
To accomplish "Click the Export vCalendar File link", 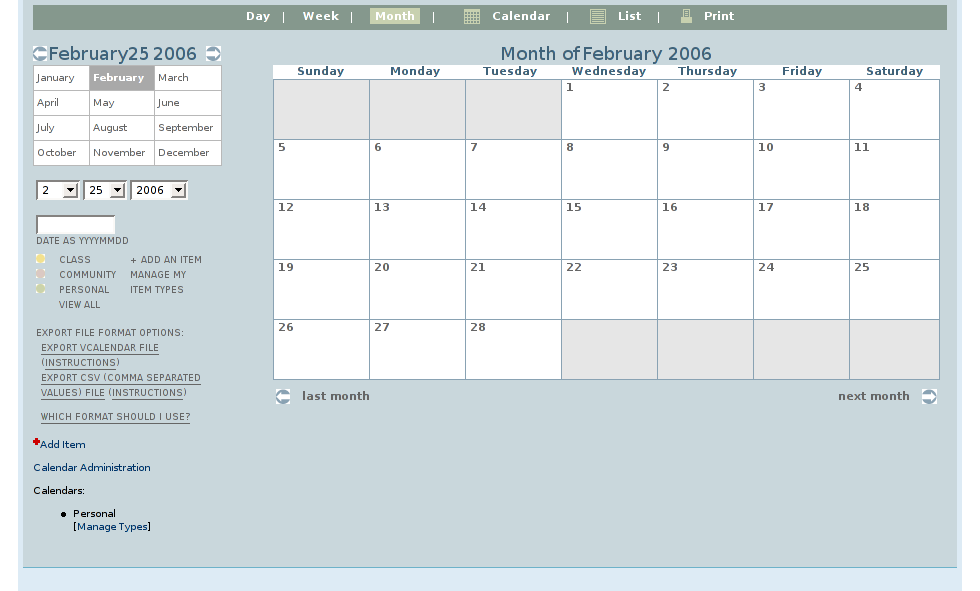I will tap(100, 348).
